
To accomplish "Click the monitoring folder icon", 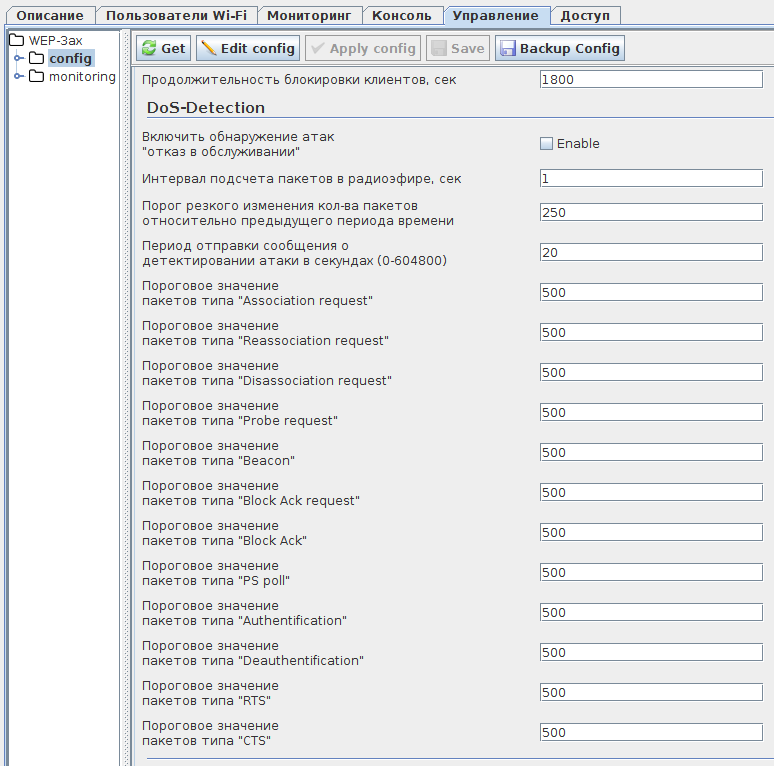I will pyautogui.click(x=36, y=76).
